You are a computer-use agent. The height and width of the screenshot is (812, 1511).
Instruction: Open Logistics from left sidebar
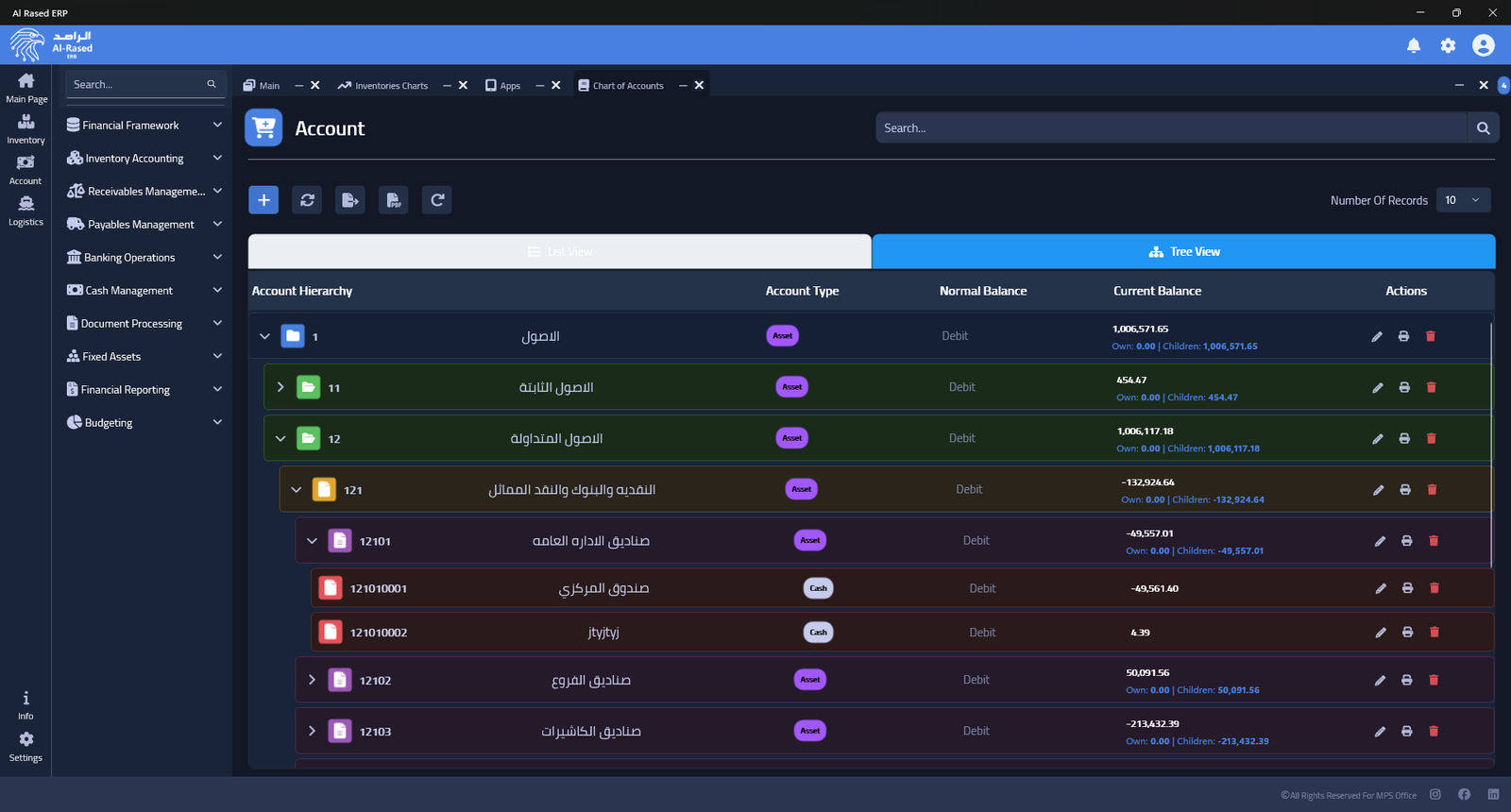(x=25, y=211)
